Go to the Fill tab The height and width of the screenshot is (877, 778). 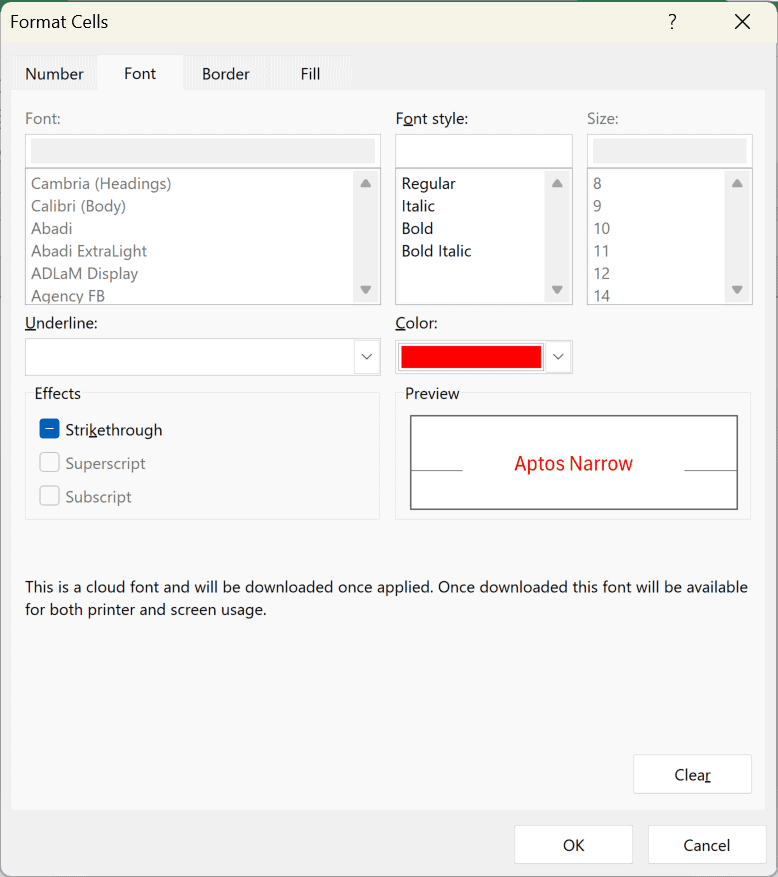coord(310,74)
